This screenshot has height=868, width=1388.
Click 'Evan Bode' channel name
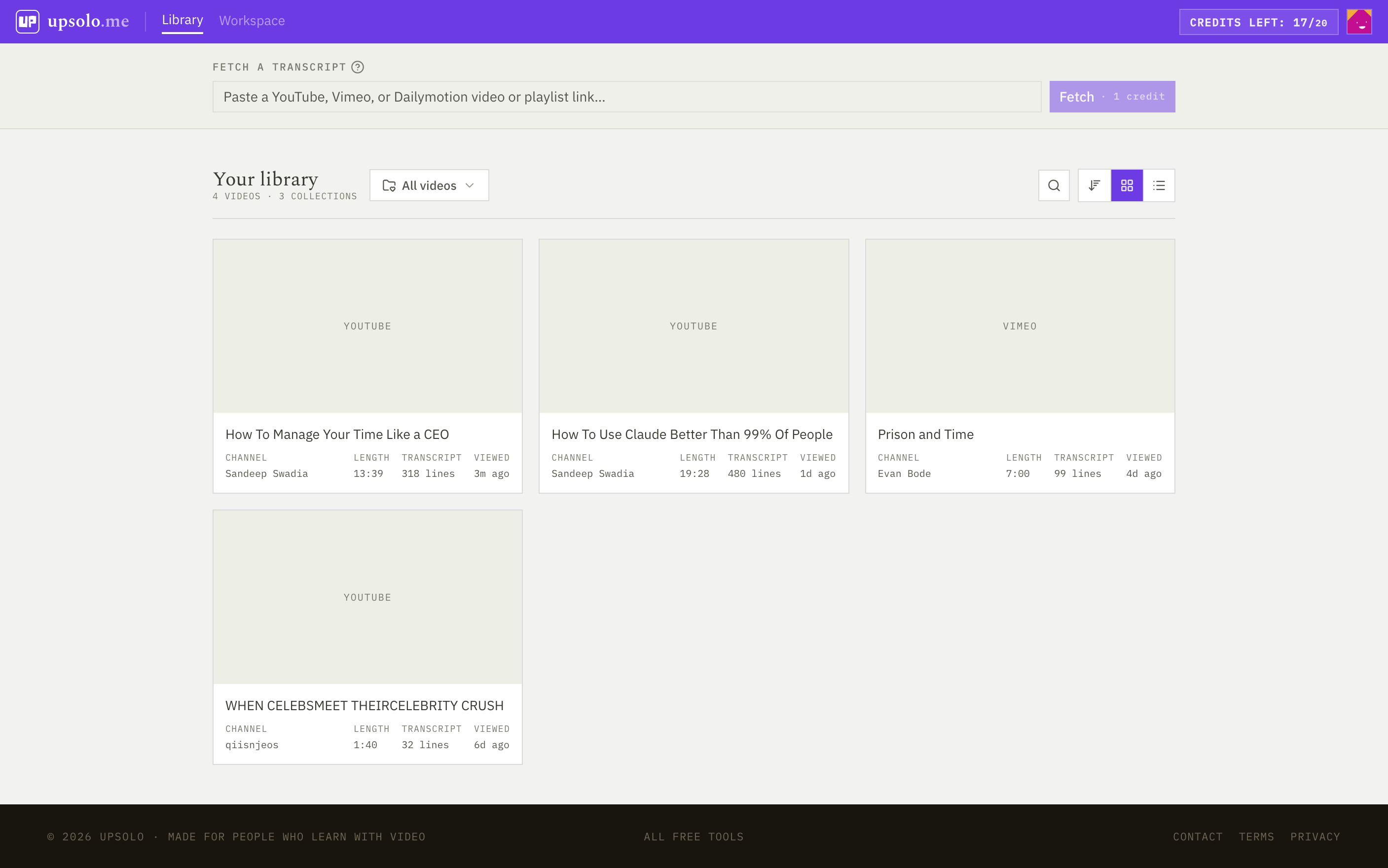pyautogui.click(x=904, y=473)
